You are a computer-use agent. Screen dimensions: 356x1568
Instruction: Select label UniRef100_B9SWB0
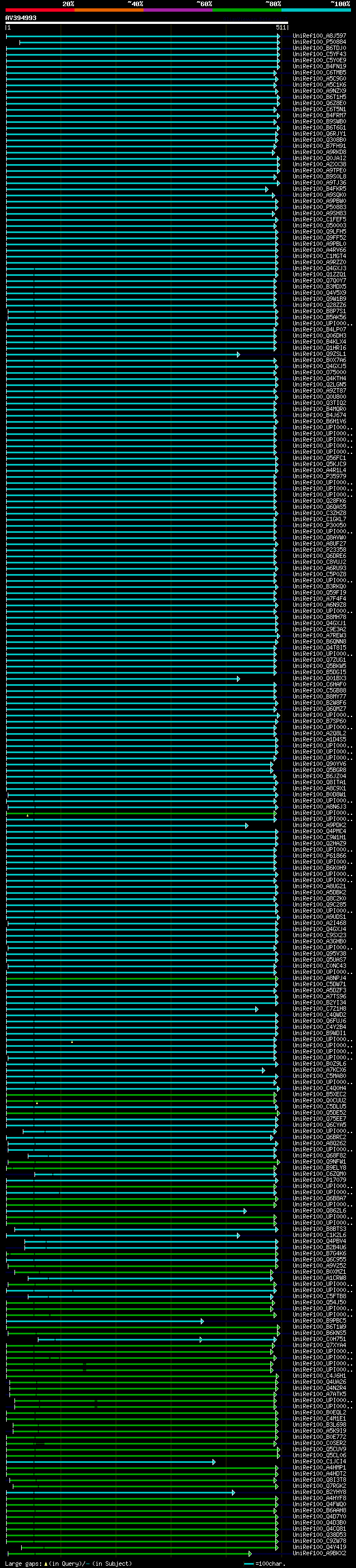tap(319, 121)
